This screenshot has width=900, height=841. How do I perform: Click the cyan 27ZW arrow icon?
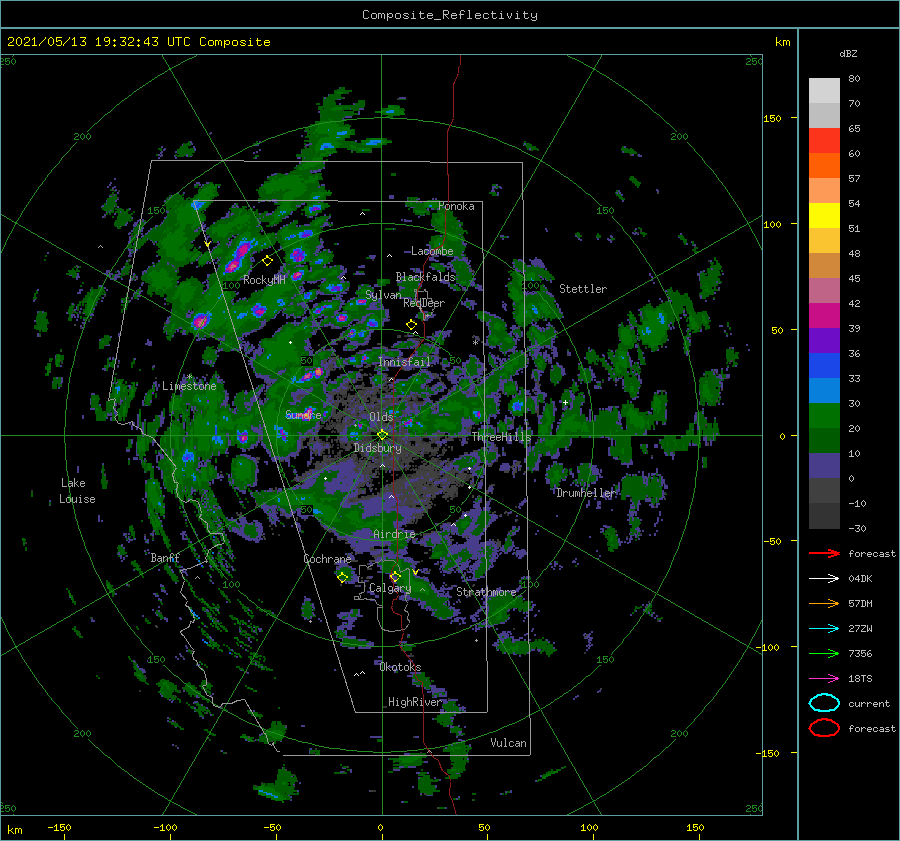tap(824, 629)
